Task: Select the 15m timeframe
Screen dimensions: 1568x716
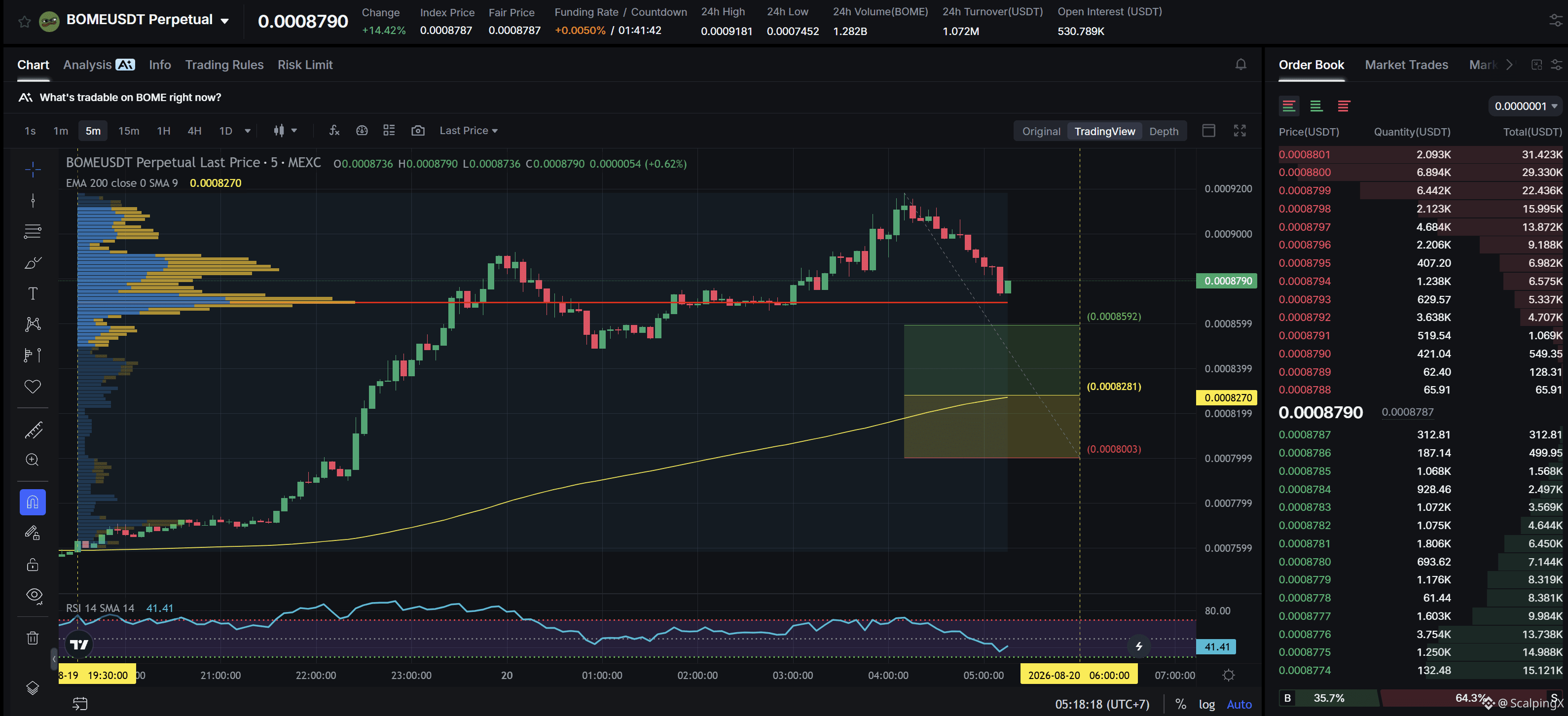Action: click(128, 131)
